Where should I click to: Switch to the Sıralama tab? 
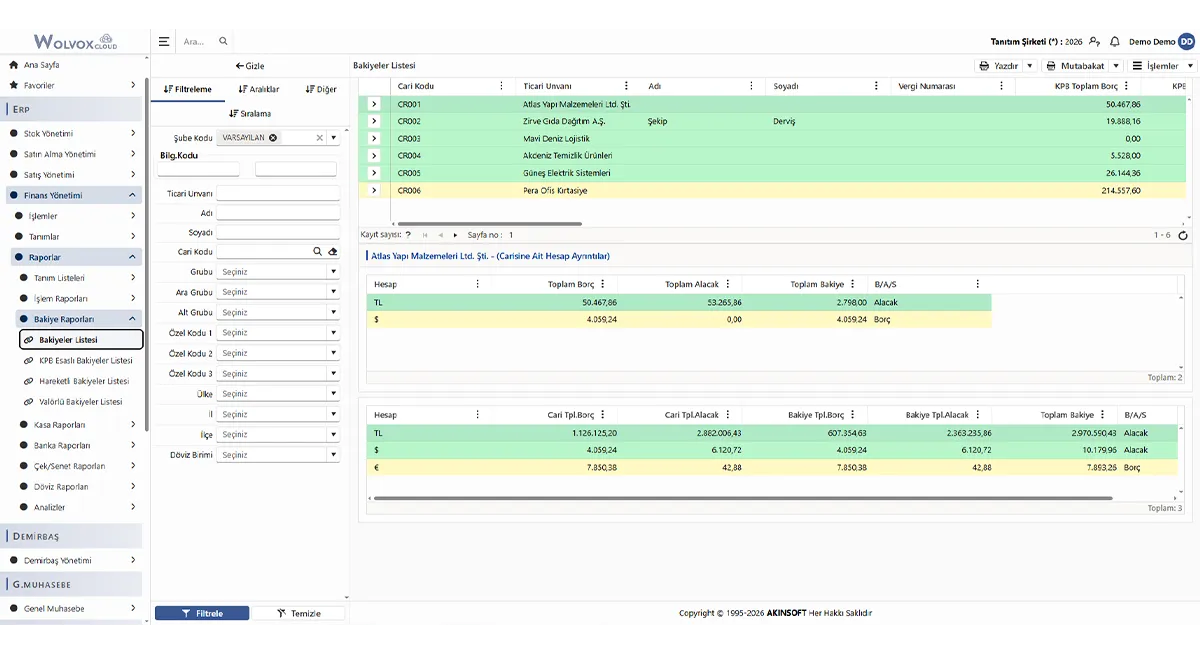tap(250, 113)
